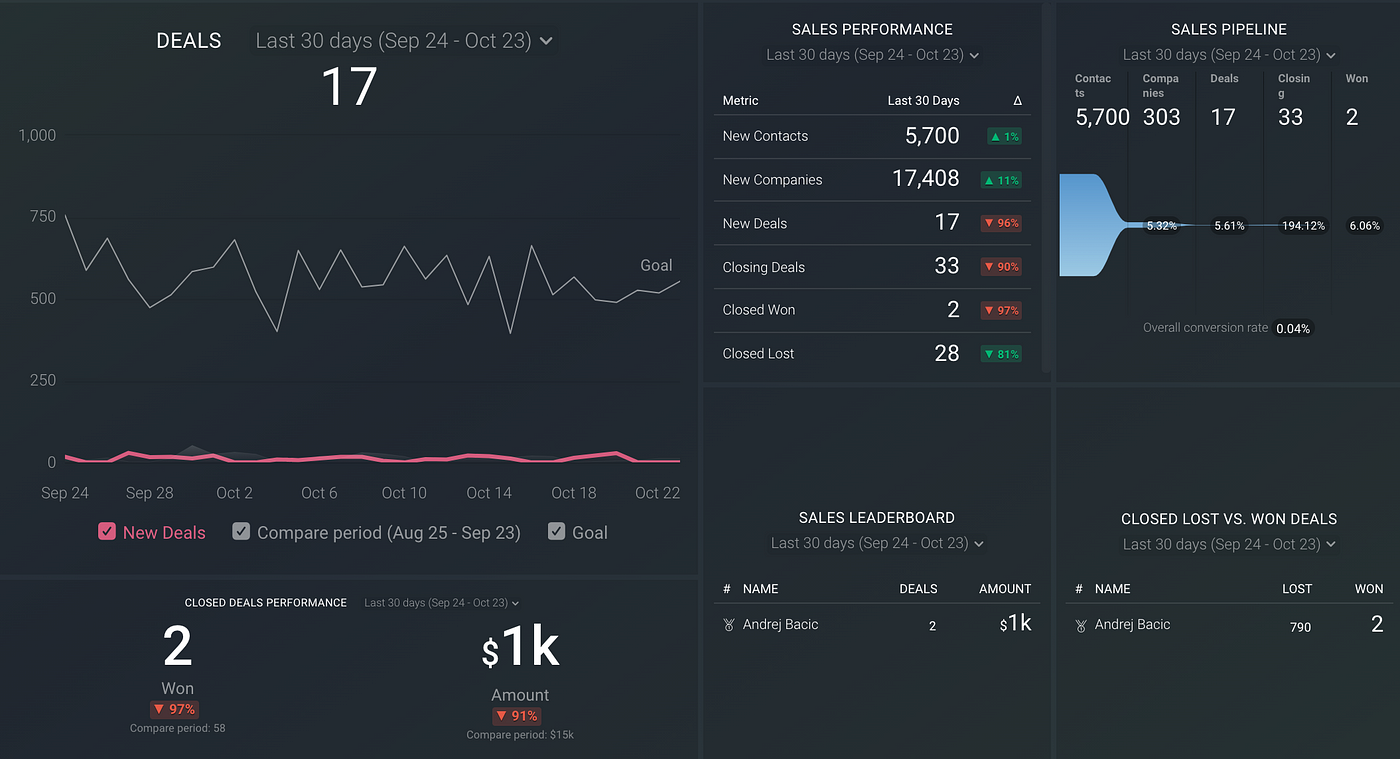Click the 6.06% pipeline conversion label
The height and width of the screenshot is (759, 1400).
1364,226
